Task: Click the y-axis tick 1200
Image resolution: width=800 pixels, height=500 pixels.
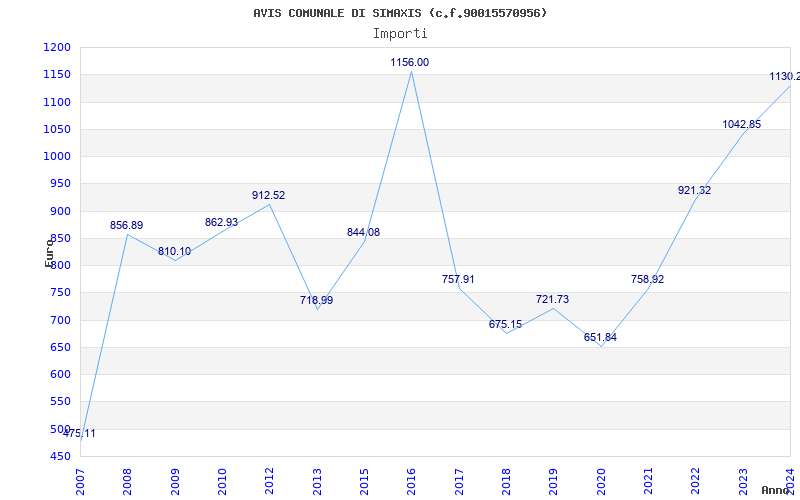Action: (x=57, y=47)
